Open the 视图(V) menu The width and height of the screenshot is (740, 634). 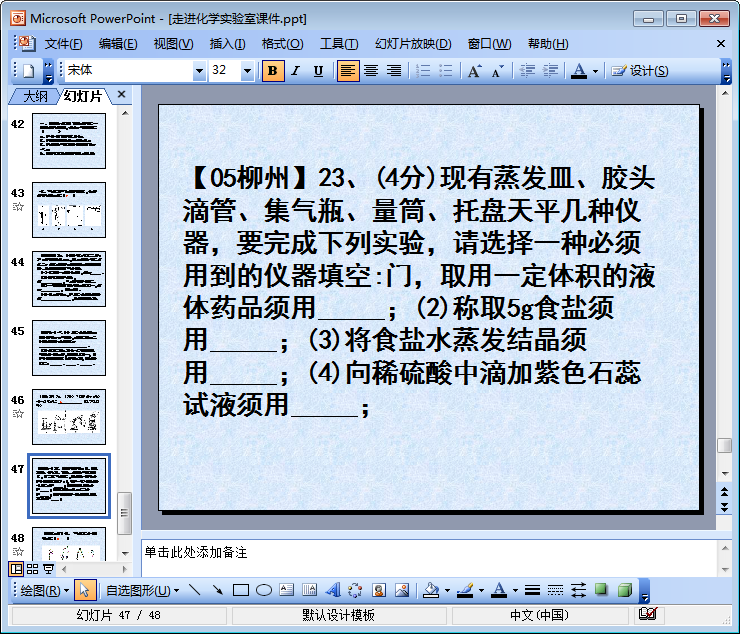point(173,44)
